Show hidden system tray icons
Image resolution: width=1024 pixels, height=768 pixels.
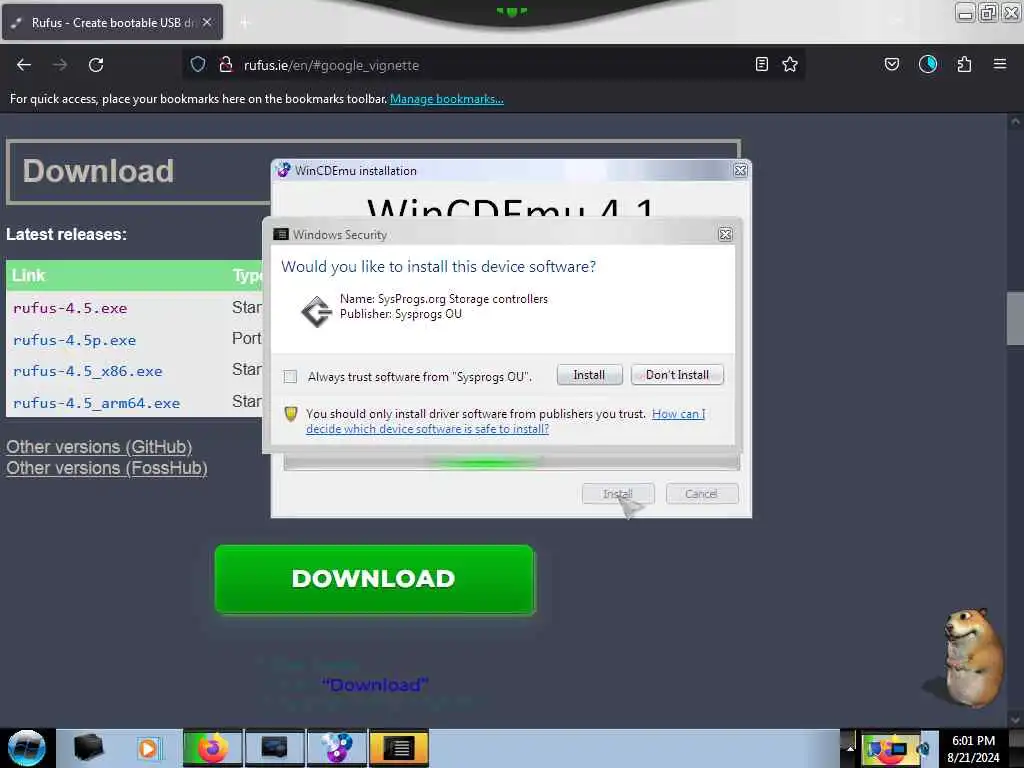[x=850, y=748]
